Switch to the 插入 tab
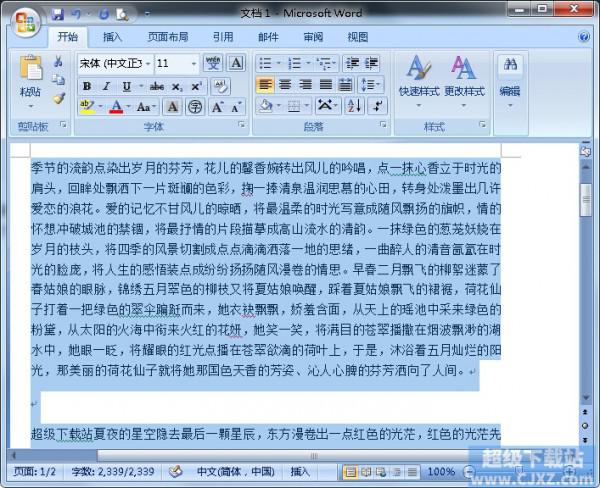The image size is (600, 488). [x=112, y=37]
